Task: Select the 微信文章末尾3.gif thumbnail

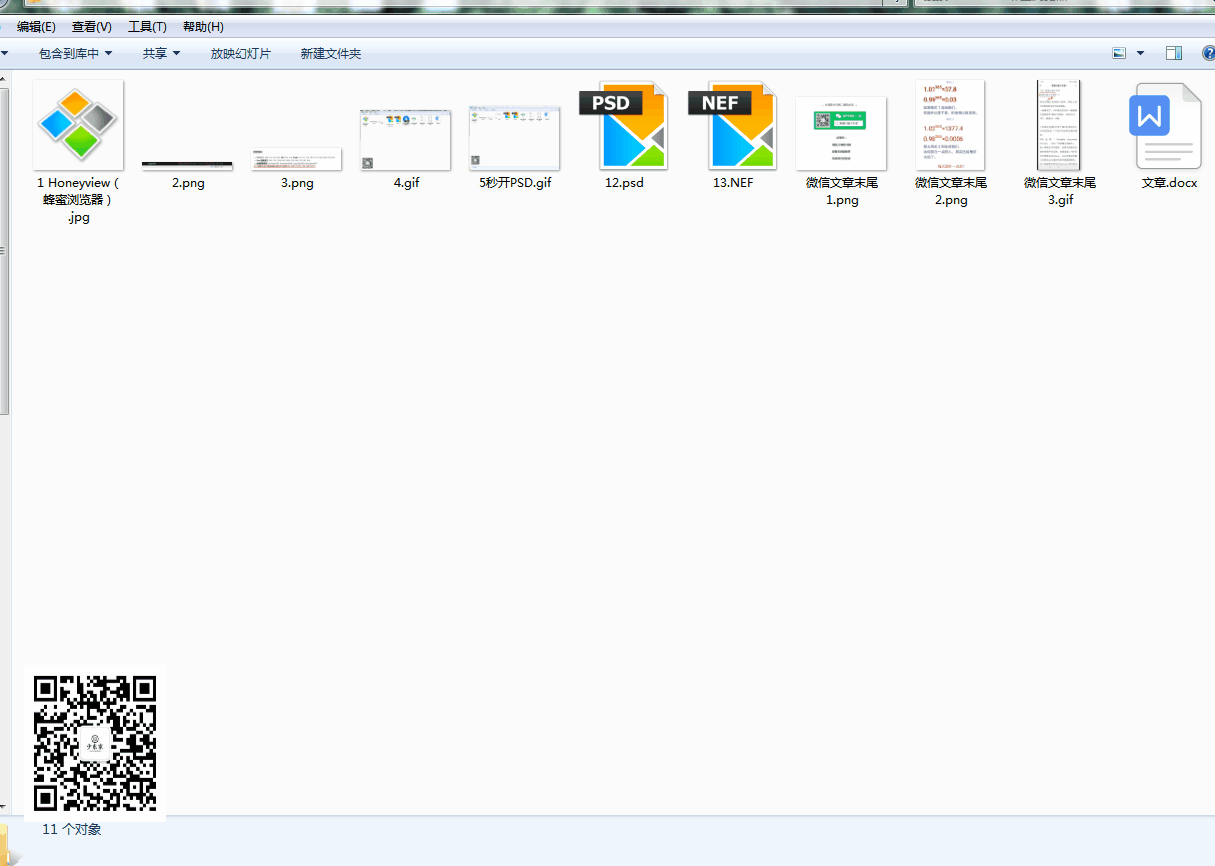Action: point(1059,125)
